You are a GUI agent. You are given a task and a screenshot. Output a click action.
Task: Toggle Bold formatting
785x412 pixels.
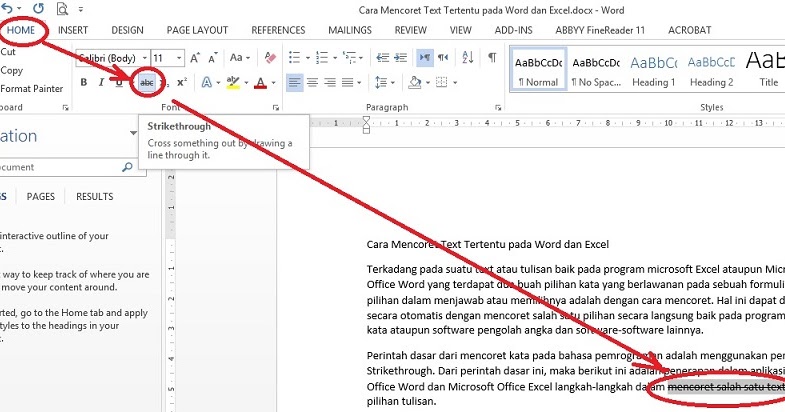[84, 82]
